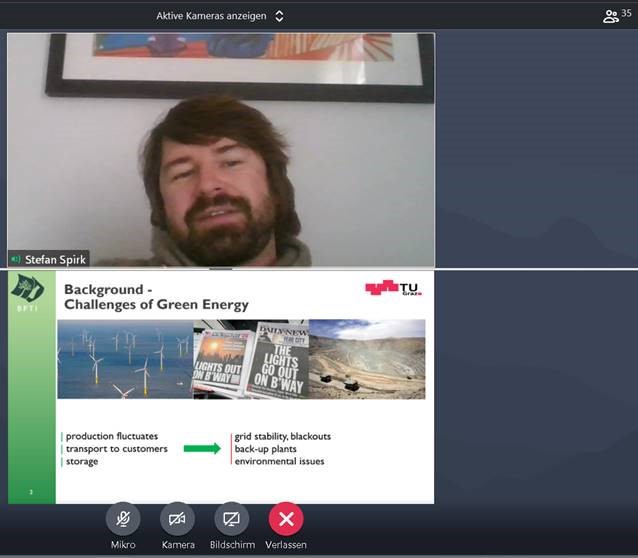Click the TU Graz logo on the slide
This screenshot has width=638, height=558.
point(393,288)
